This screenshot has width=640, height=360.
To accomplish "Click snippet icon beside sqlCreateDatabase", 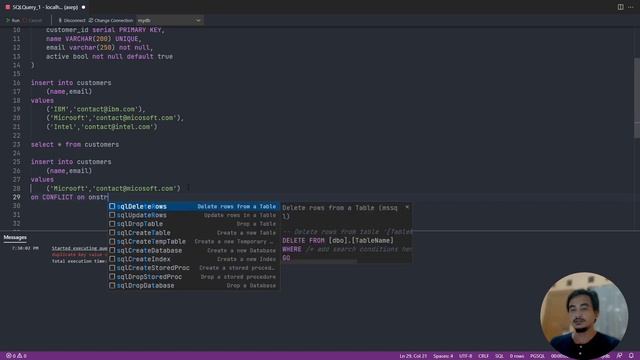I will point(112,250).
